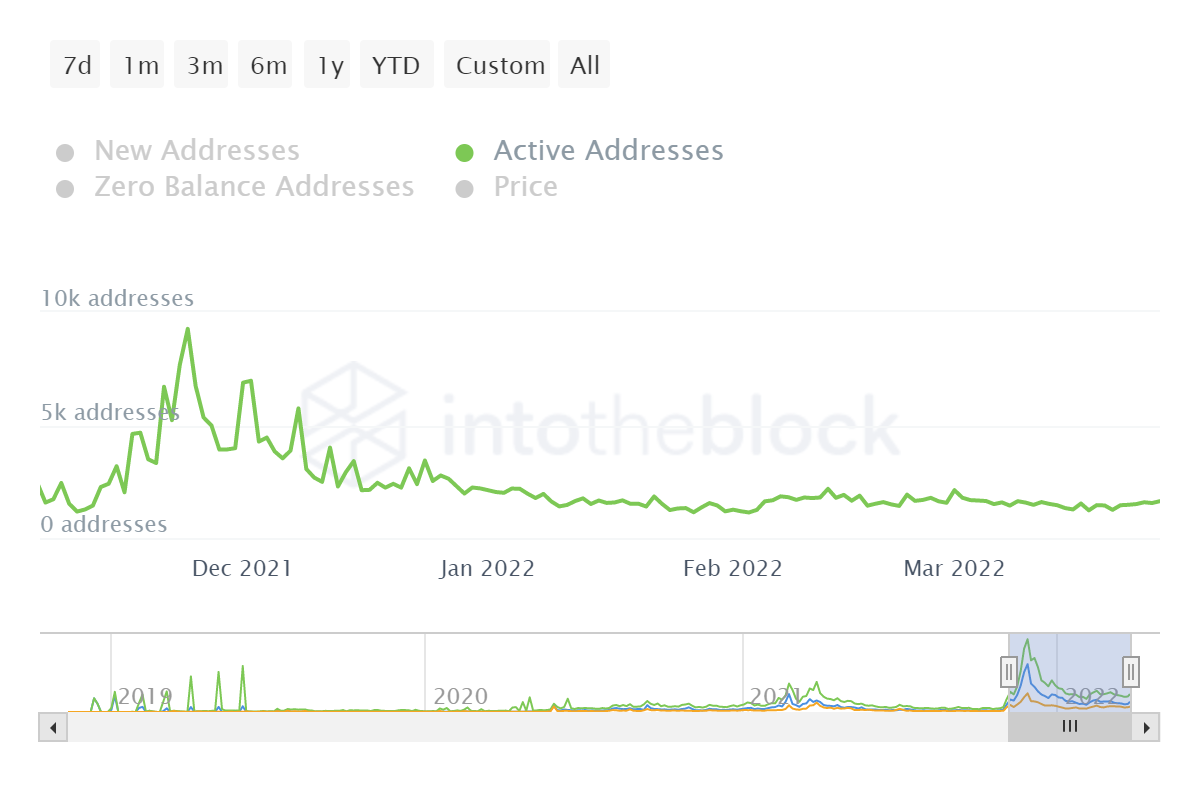Click the left scrollbar arrow
Image resolution: width=1200 pixels, height=800 pixels.
[52, 727]
